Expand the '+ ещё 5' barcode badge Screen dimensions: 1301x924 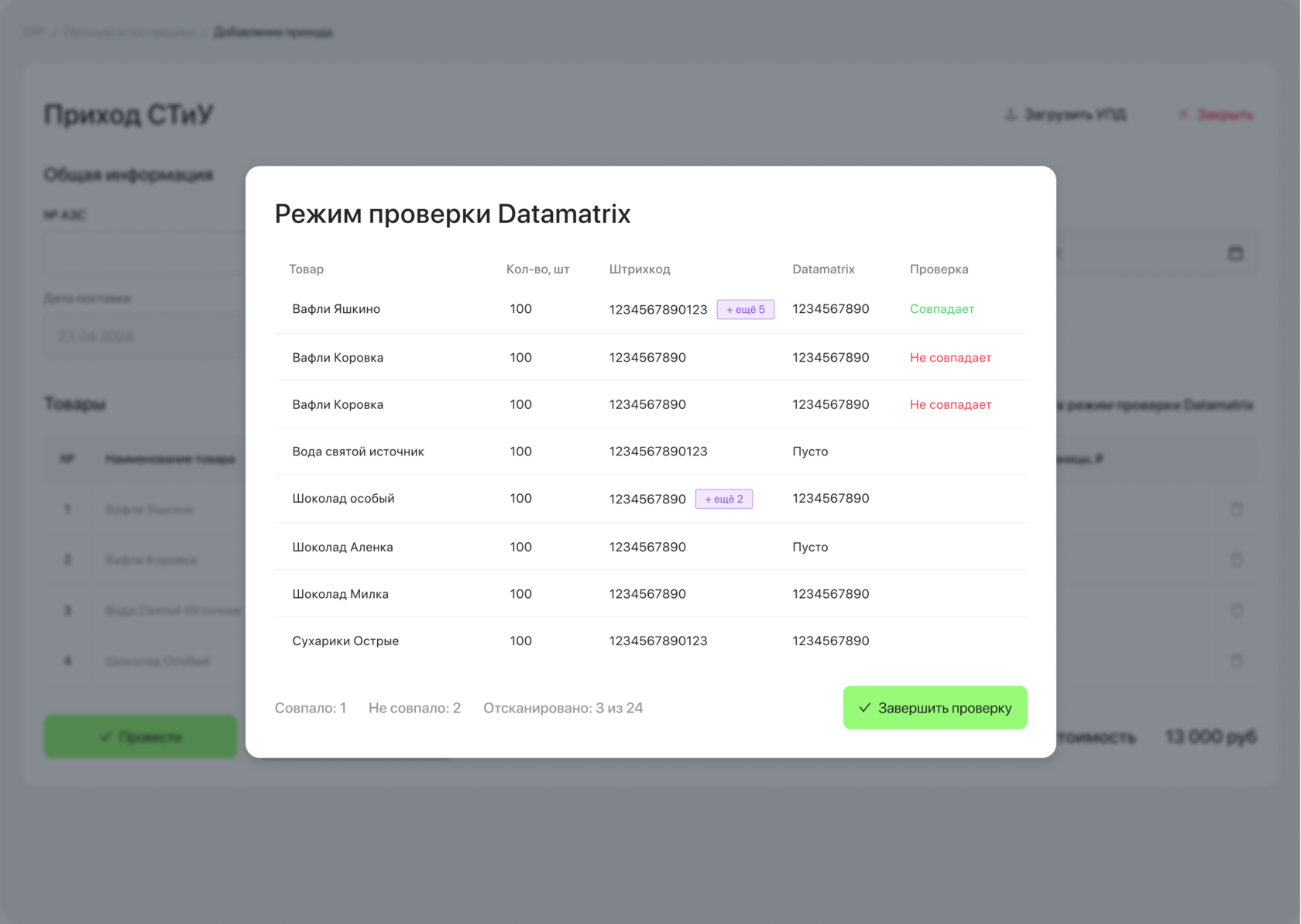tap(745, 309)
